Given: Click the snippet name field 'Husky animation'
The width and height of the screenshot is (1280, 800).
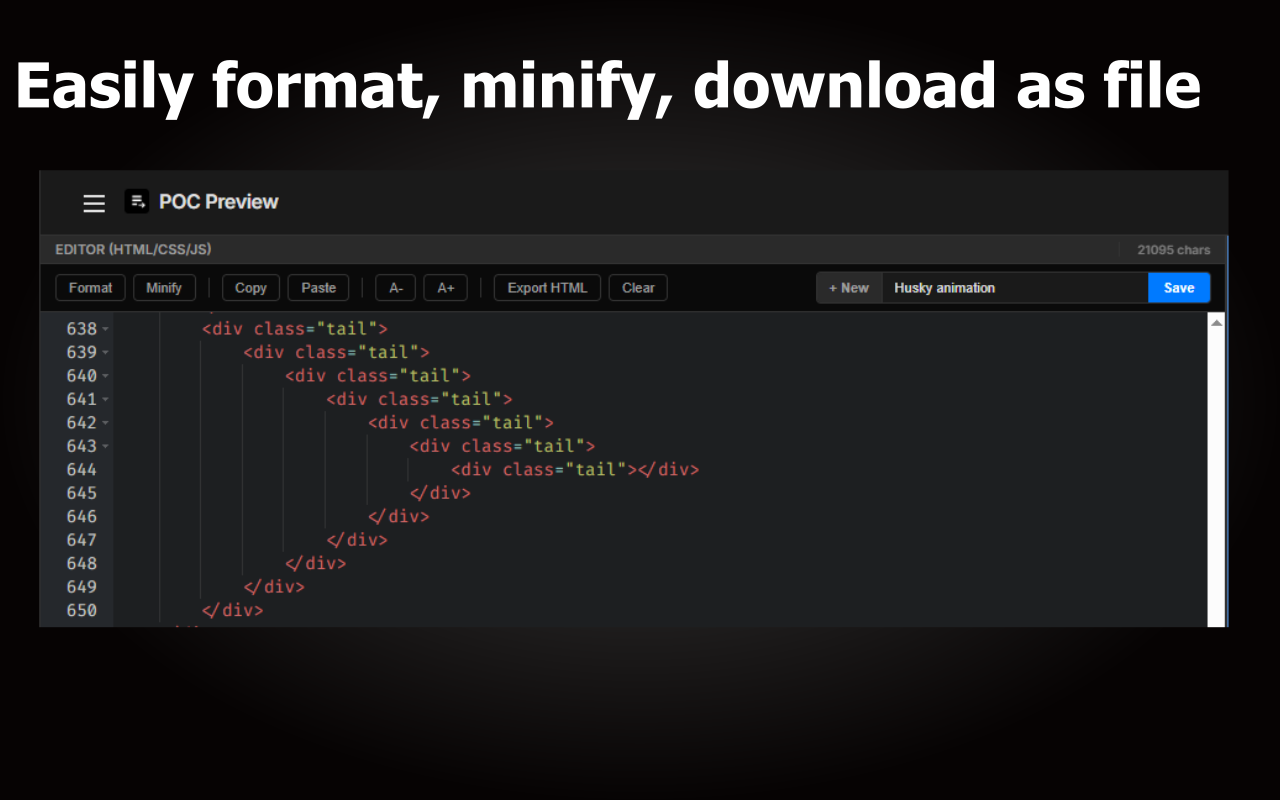Looking at the screenshot, I should 1015,288.
